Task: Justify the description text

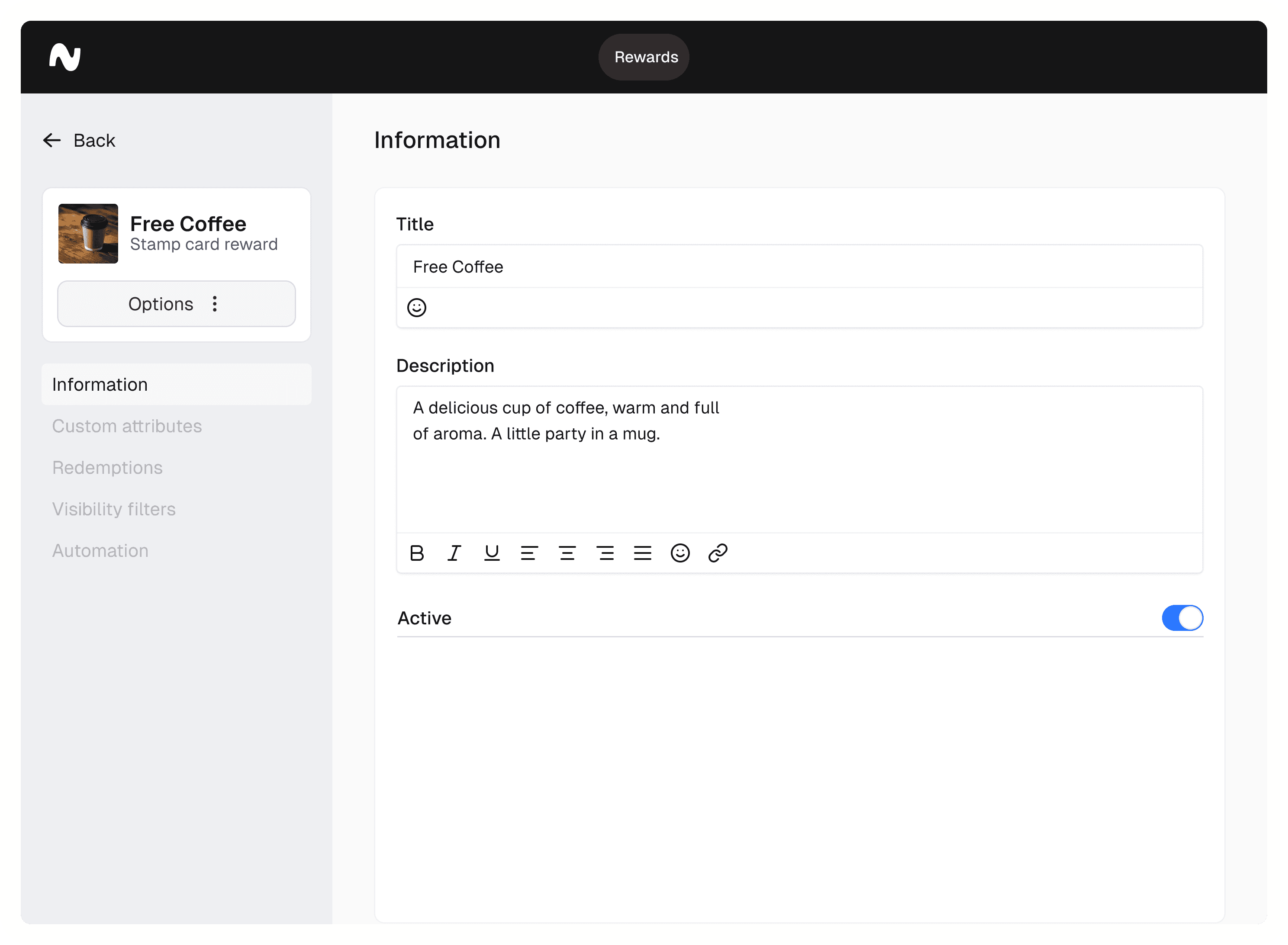Action: coord(643,553)
